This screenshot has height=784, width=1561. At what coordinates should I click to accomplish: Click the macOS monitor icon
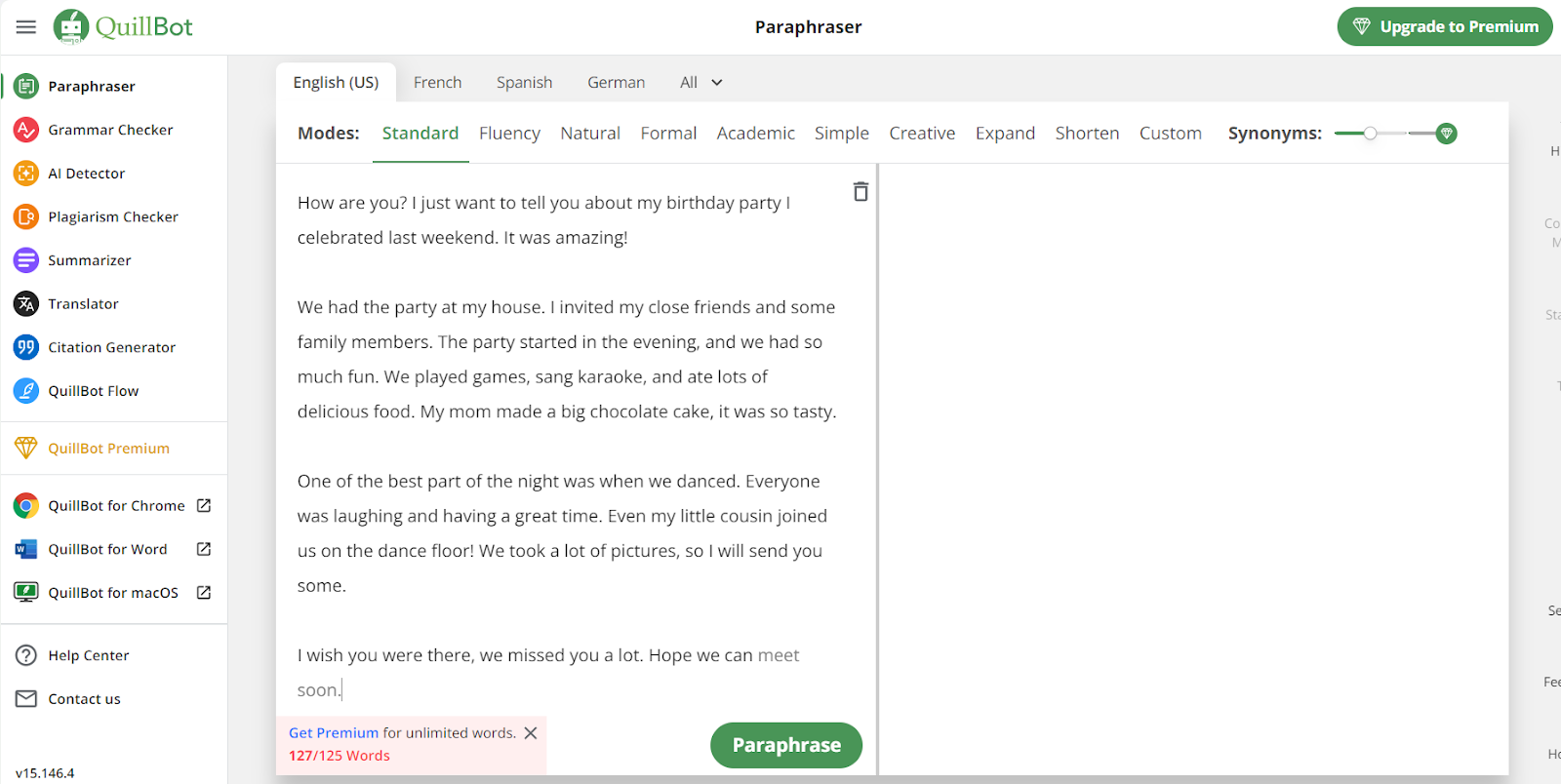(26, 593)
